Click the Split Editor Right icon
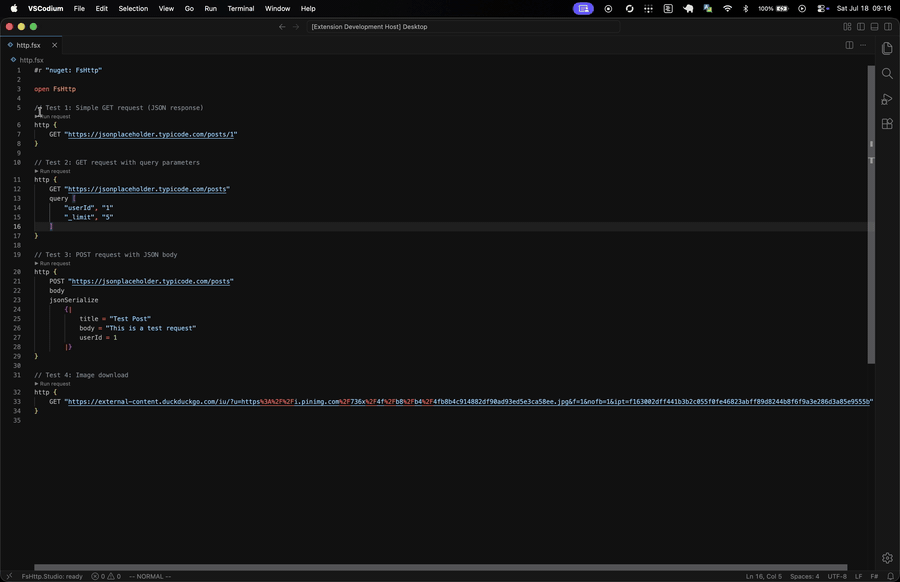The width and height of the screenshot is (900, 582). 849,45
